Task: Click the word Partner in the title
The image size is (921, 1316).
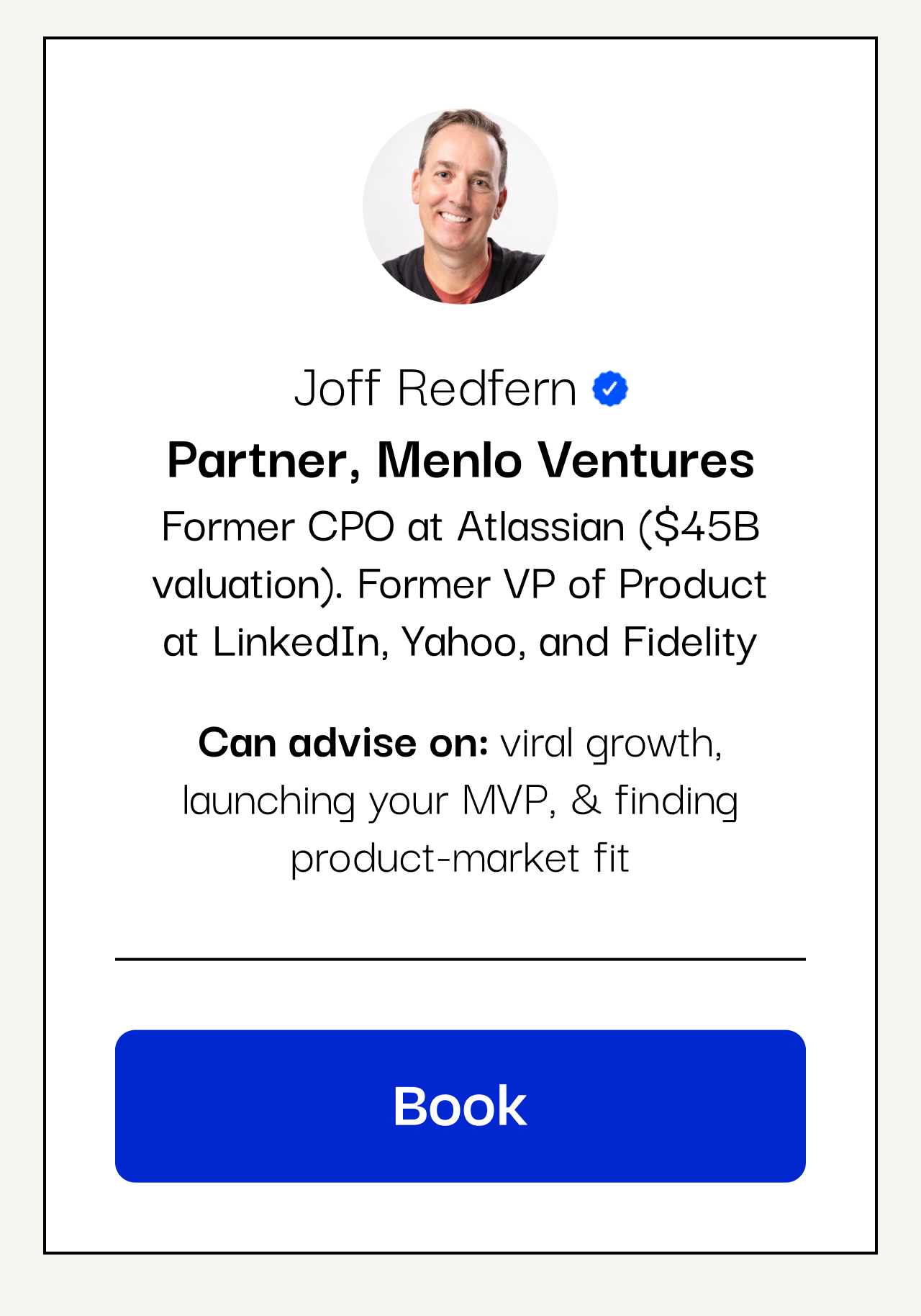Action: pos(258,461)
